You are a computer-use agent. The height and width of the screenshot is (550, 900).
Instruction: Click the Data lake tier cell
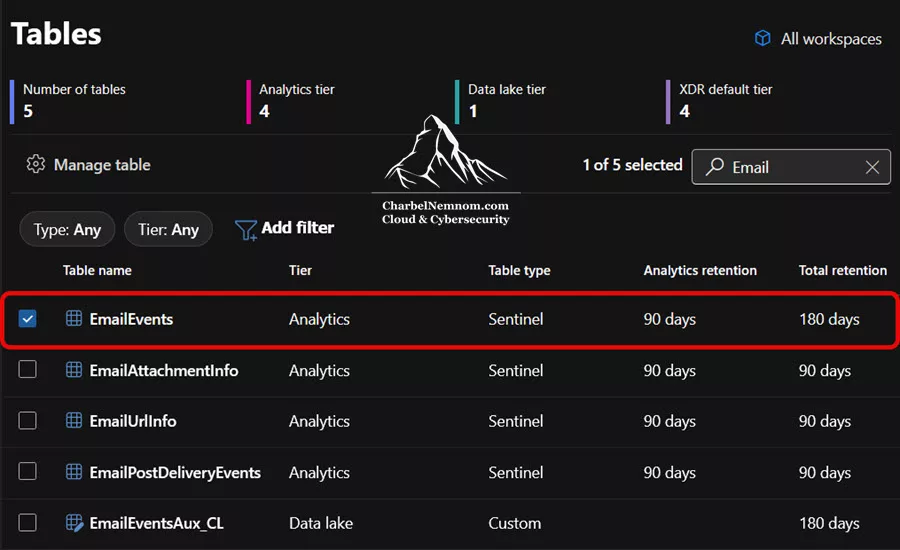[321, 523]
